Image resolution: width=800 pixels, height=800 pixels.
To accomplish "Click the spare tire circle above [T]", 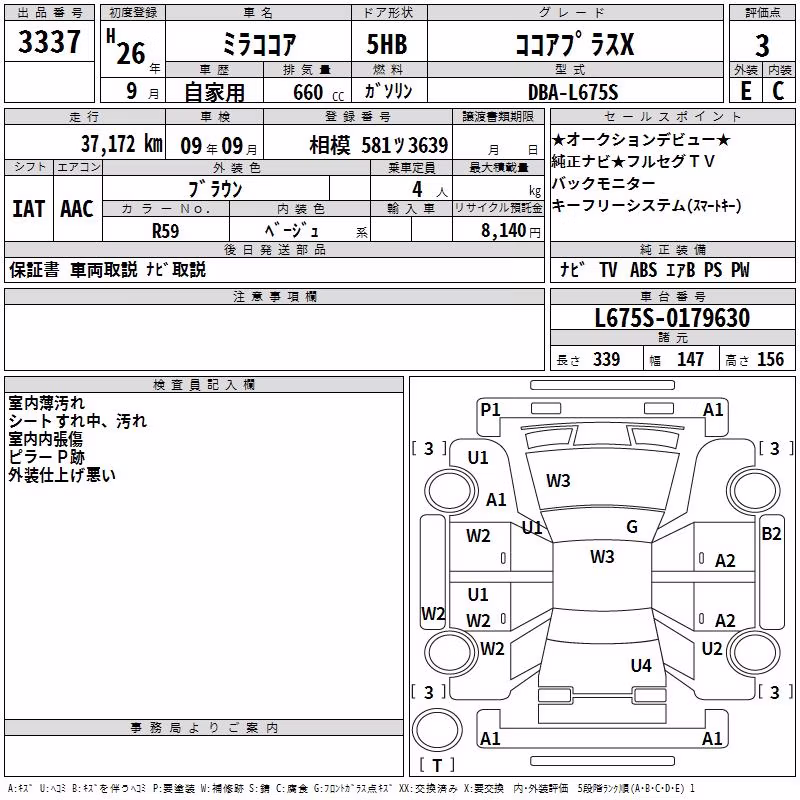I will coord(437,729).
